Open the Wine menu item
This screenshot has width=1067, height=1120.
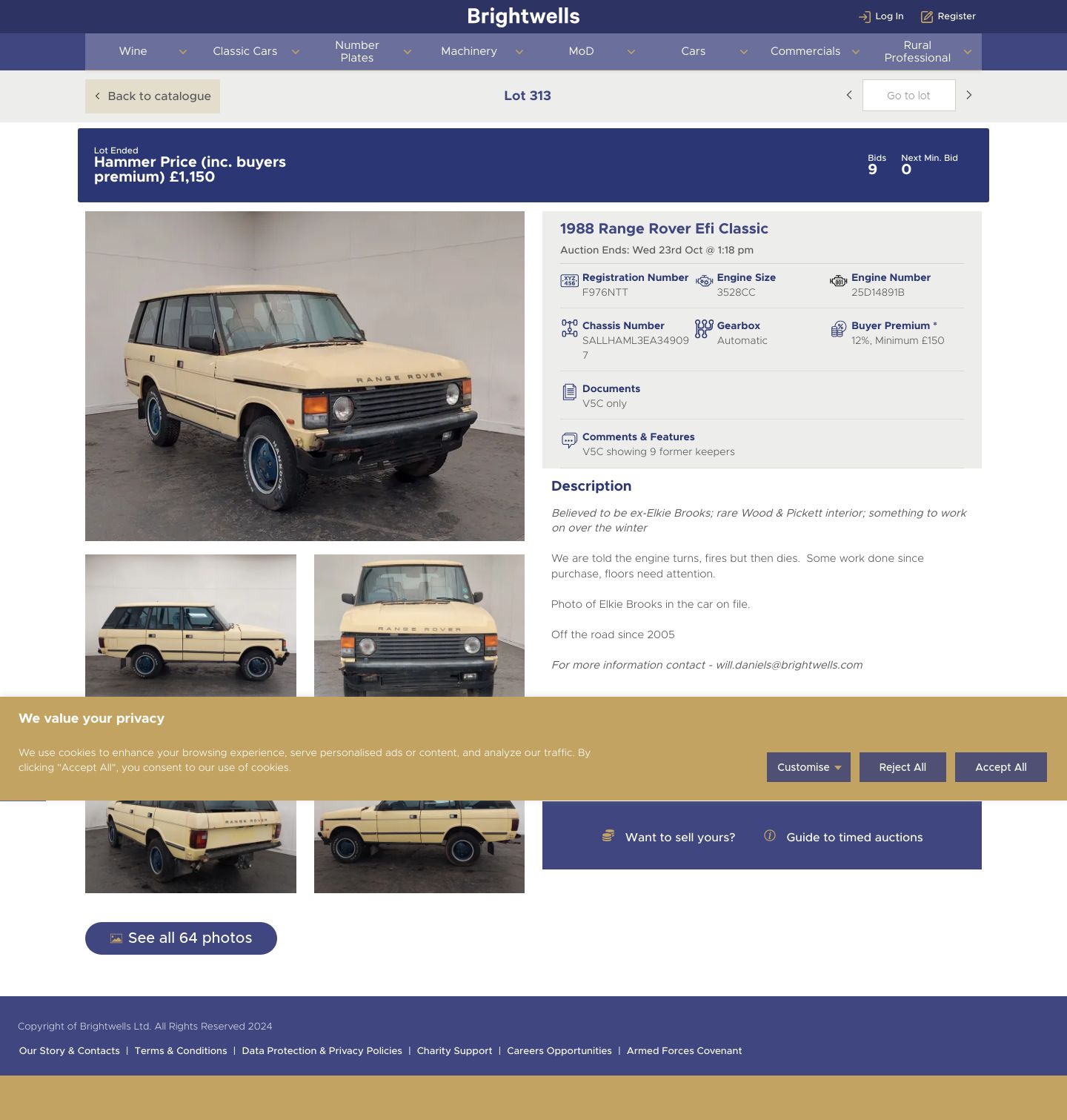tap(133, 51)
